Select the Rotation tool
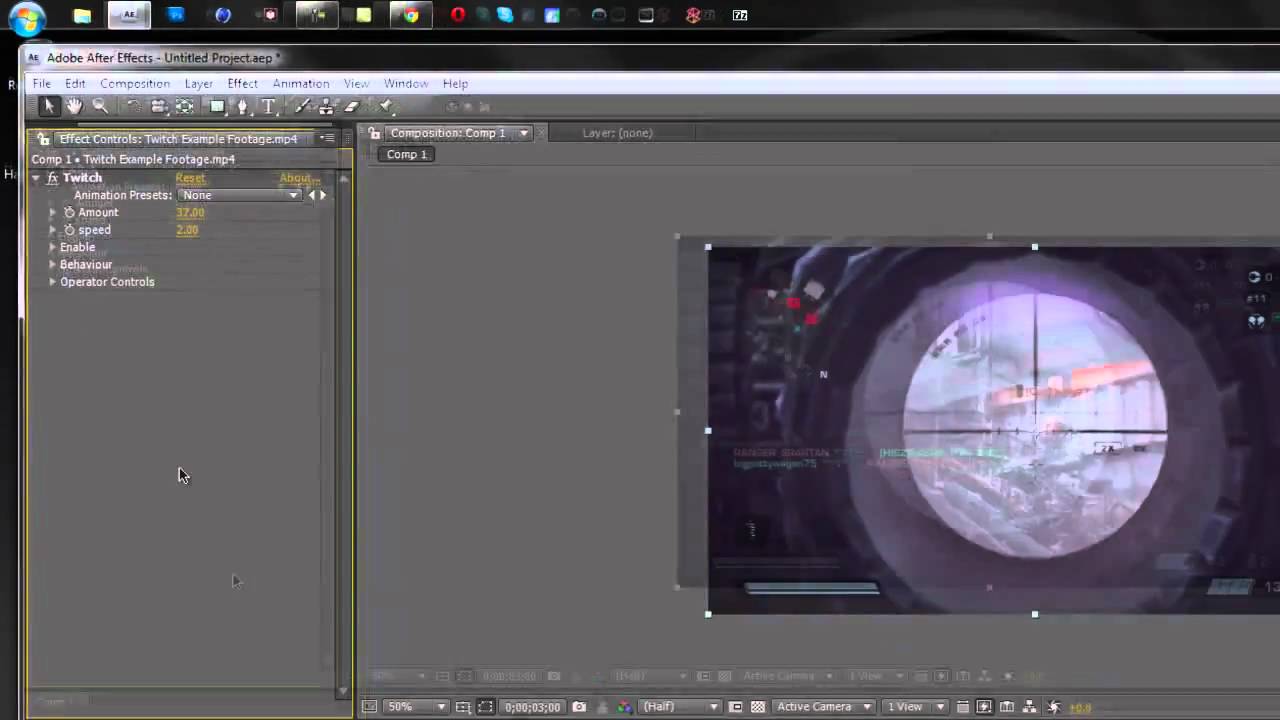1280x720 pixels. tap(133, 106)
